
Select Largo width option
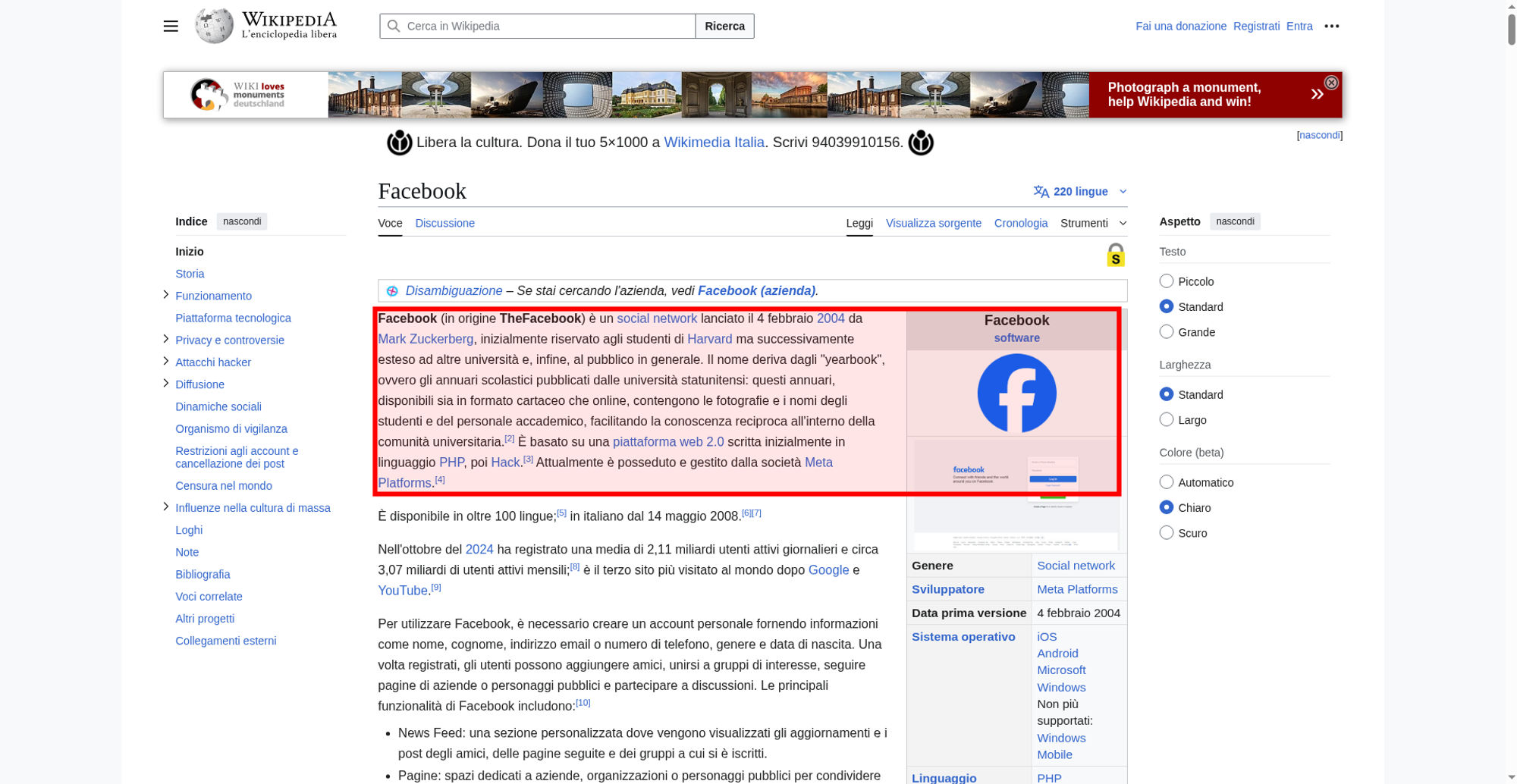pyautogui.click(x=1167, y=419)
